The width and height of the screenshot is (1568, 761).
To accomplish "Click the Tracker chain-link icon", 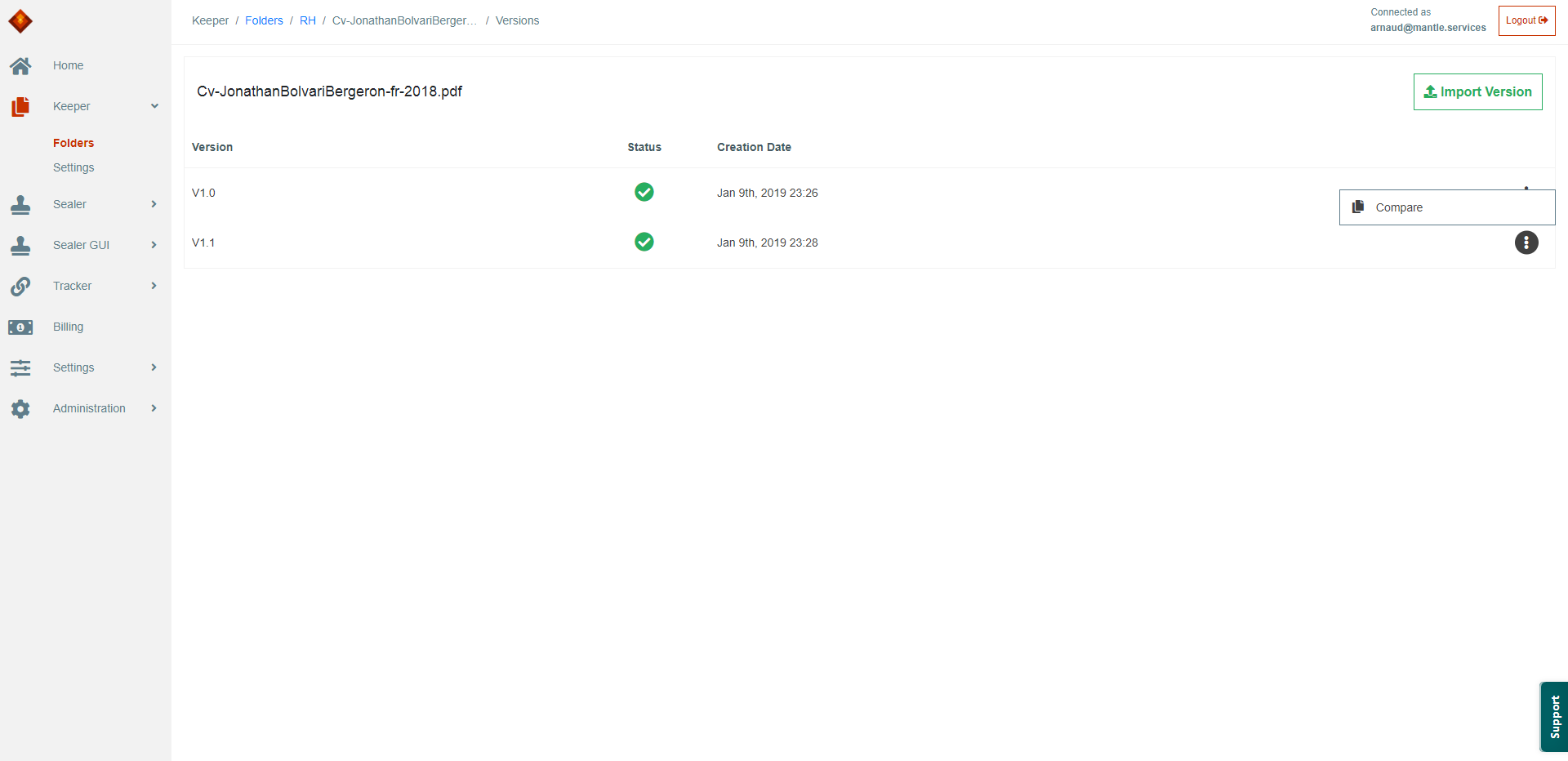I will click(20, 286).
